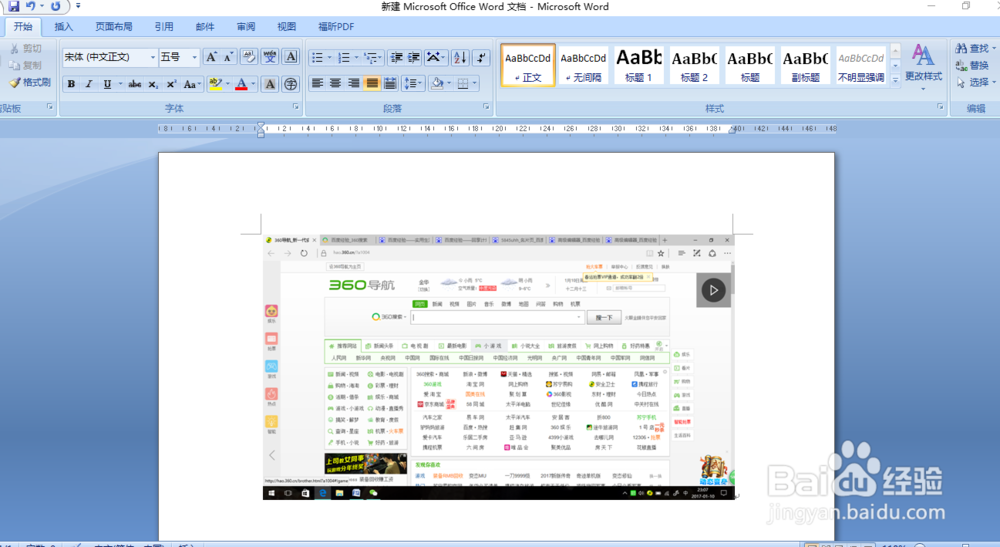Expand highlight color dropdown arrow

[x=228, y=84]
